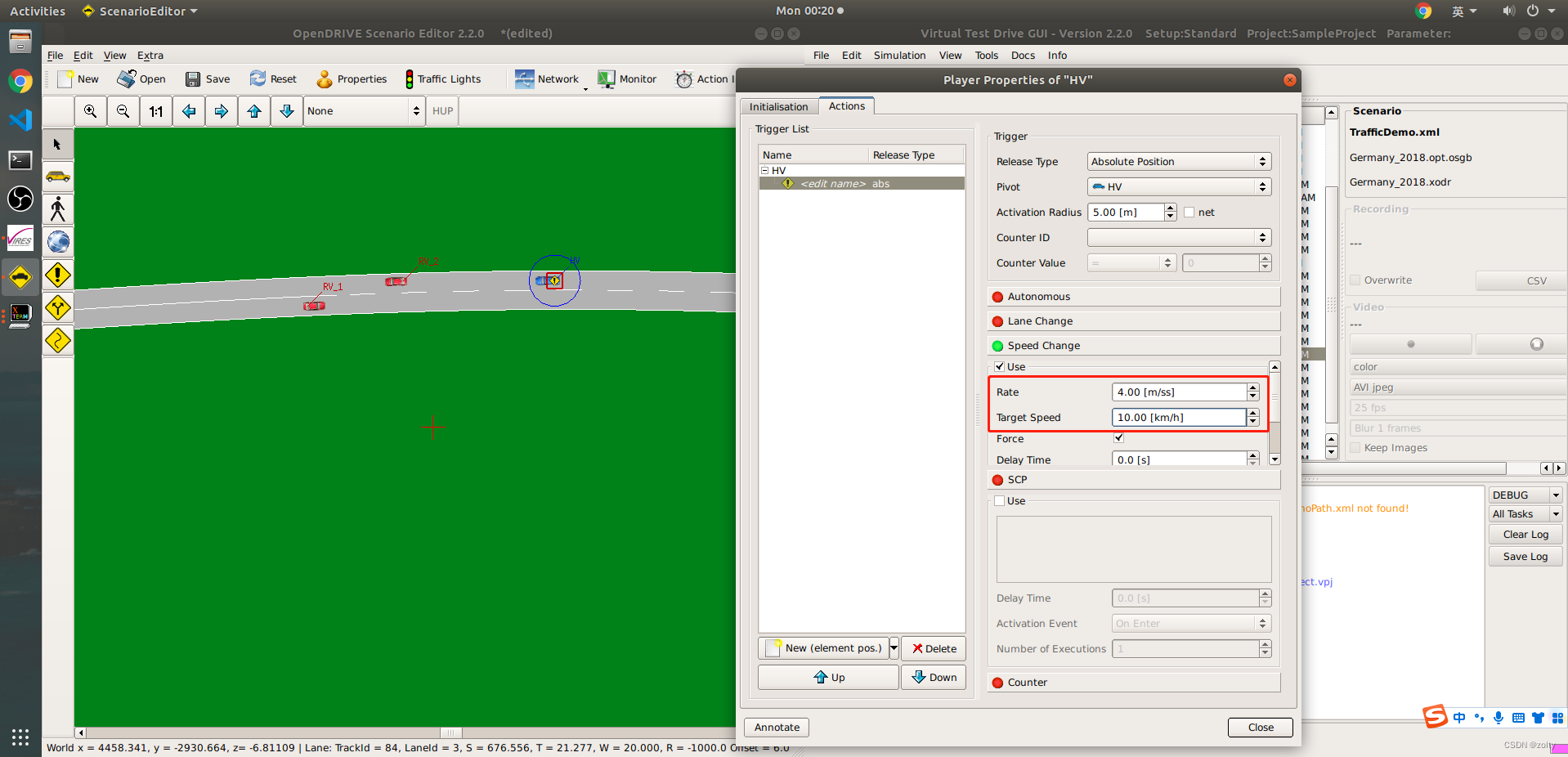Pan view up with the up arrow

point(254,111)
